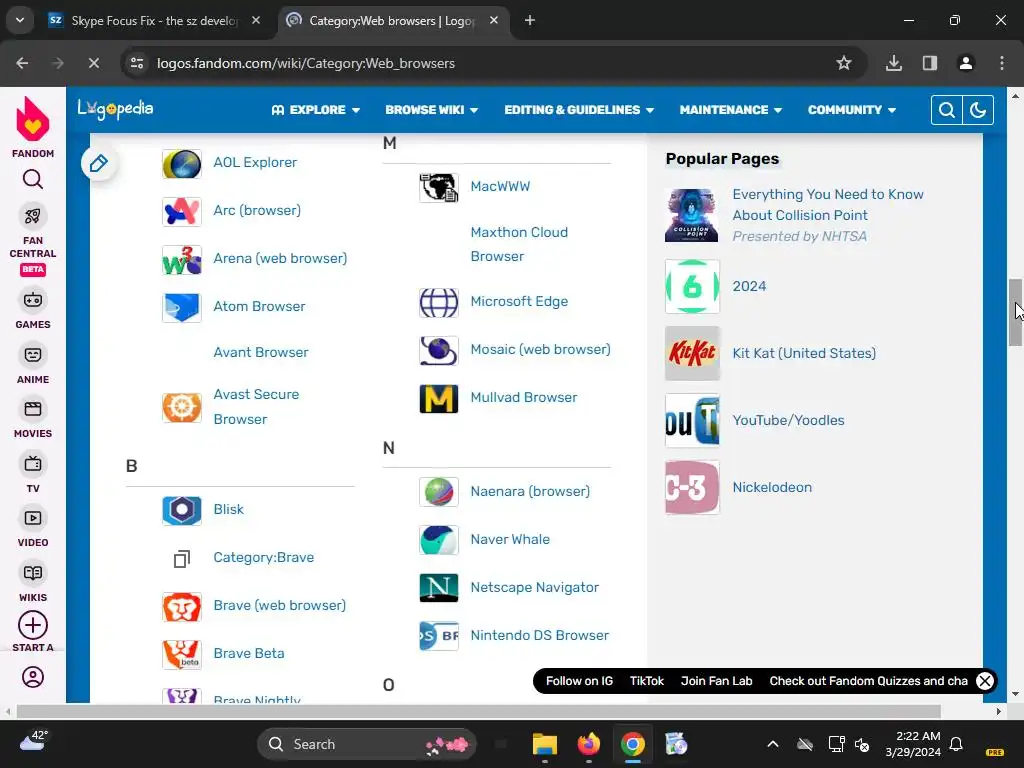
Task: Click the Netscape Navigator N logo thumbnail
Action: tap(438, 588)
